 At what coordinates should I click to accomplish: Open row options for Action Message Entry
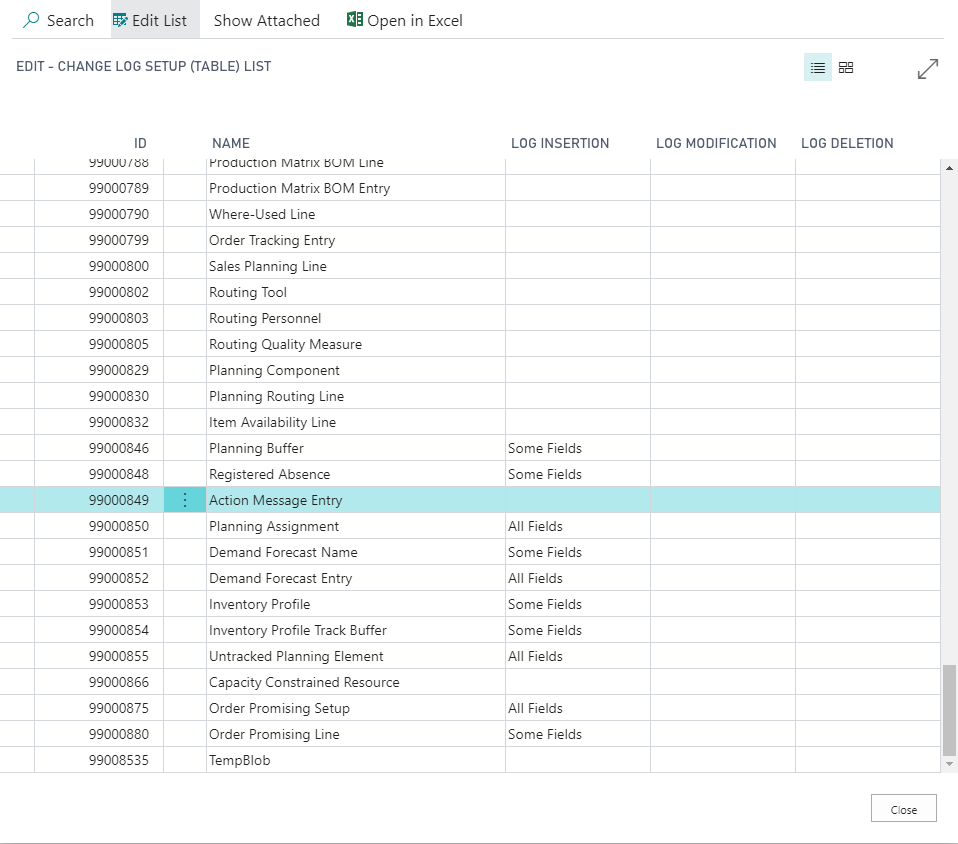coord(185,500)
